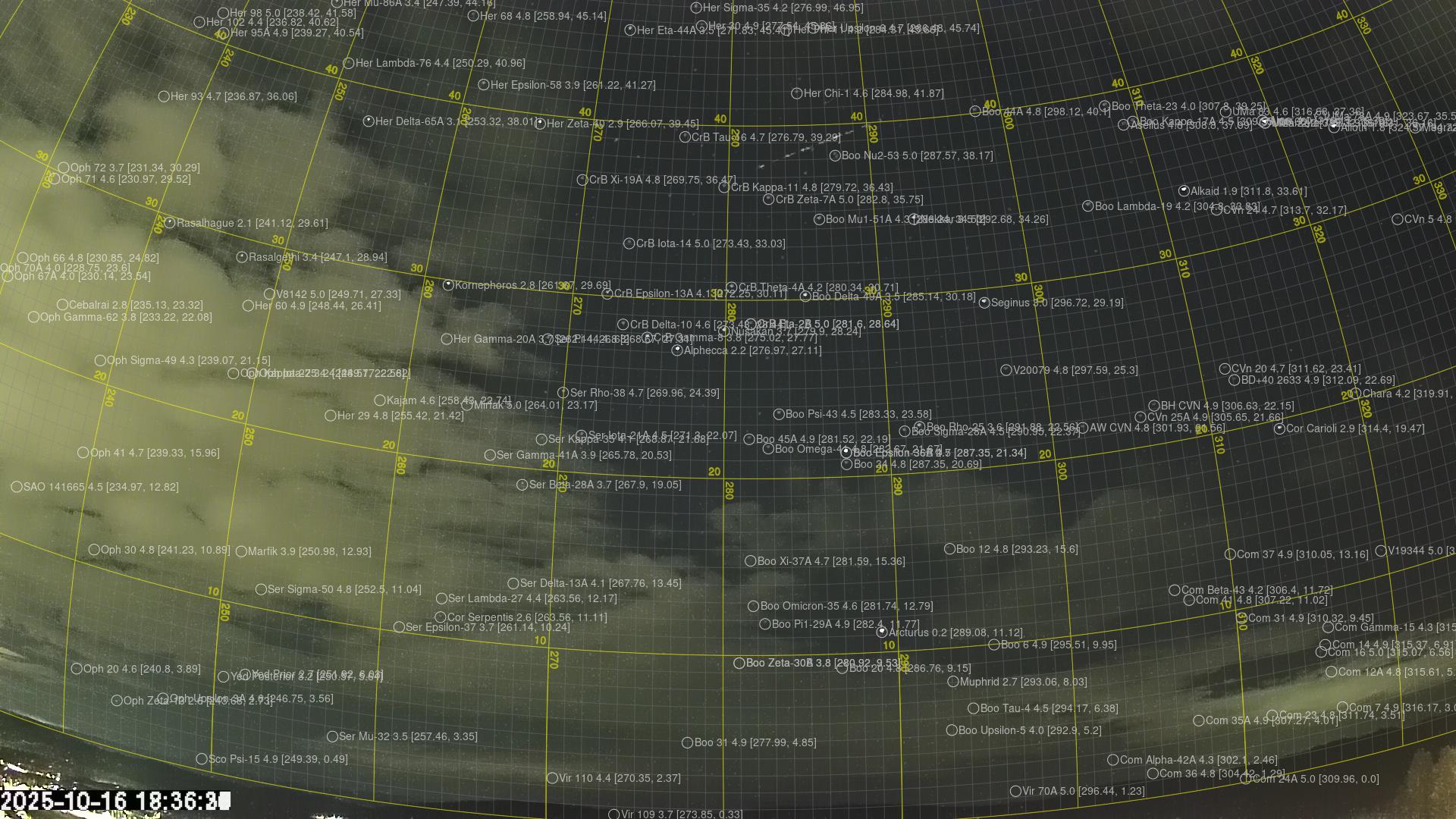
Task: Select the Rasalhague star marker
Action: [x=170, y=223]
